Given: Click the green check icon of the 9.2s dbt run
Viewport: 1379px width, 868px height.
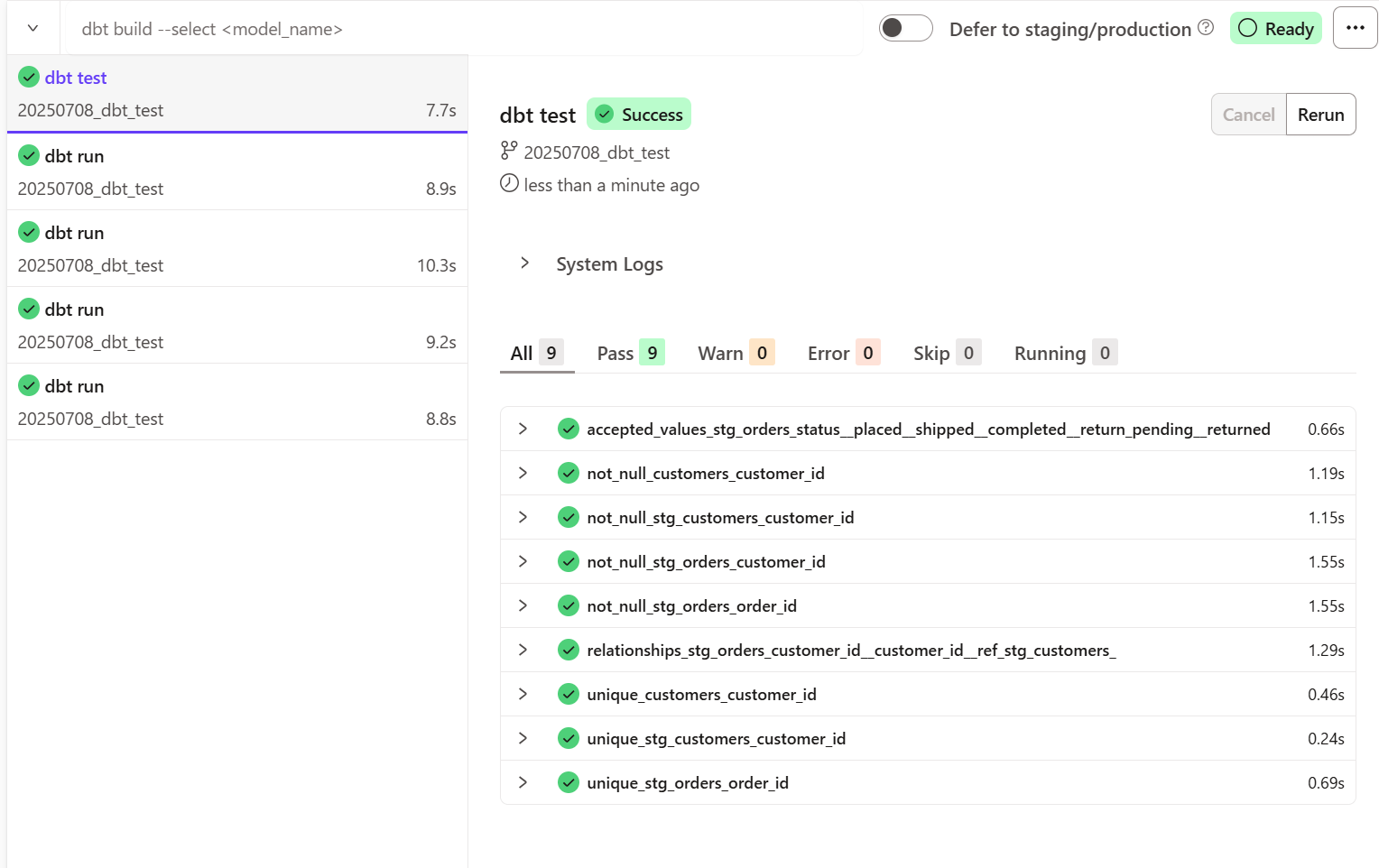Looking at the screenshot, I should coord(29,309).
